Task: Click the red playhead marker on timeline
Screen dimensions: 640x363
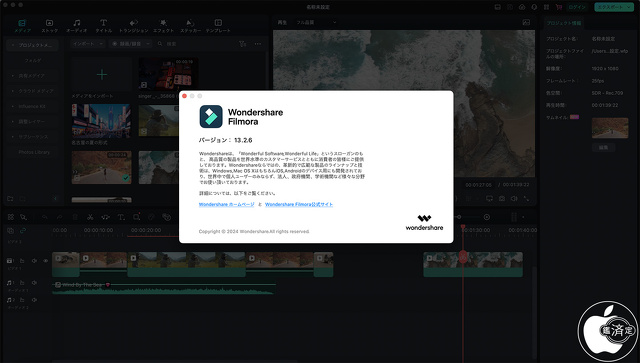Action: [463, 227]
